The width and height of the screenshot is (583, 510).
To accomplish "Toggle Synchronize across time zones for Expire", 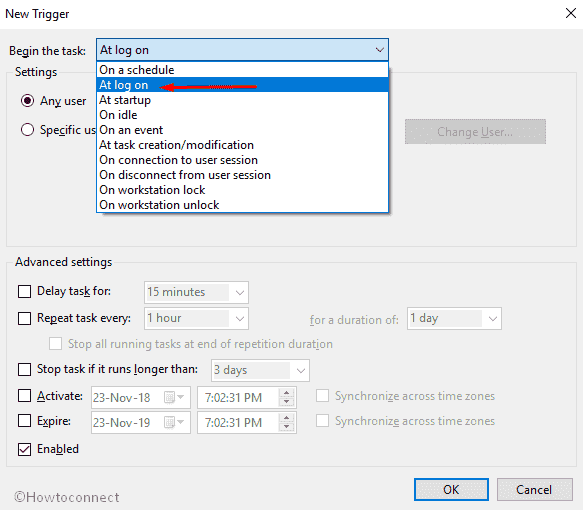I will pyautogui.click(x=322, y=420).
